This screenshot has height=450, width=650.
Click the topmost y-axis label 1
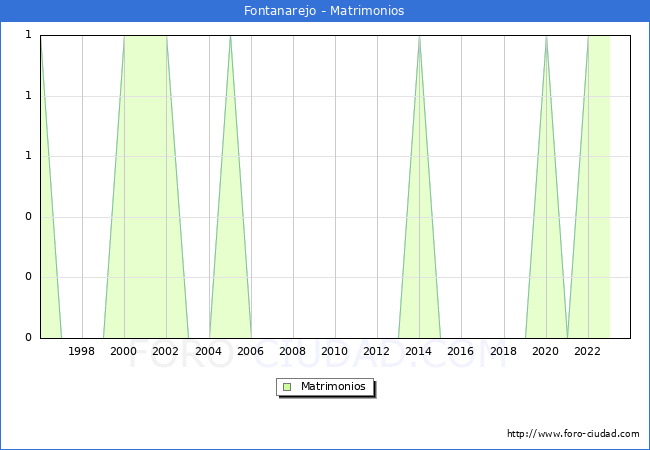(x=29, y=36)
